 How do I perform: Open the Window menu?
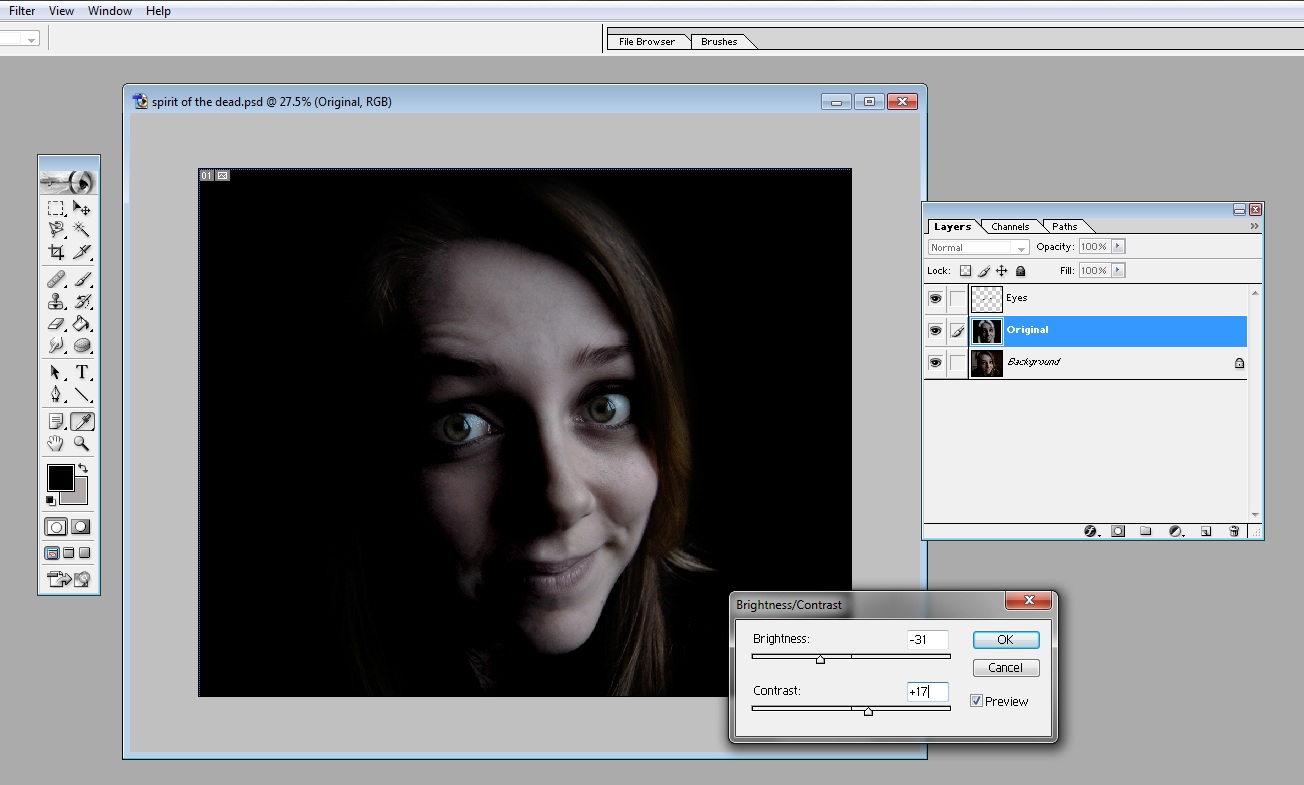pyautogui.click(x=110, y=11)
